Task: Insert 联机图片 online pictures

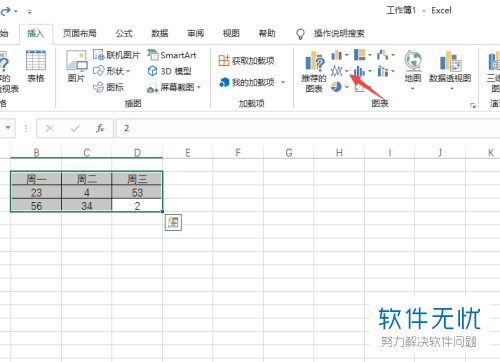Action: [x=116, y=55]
